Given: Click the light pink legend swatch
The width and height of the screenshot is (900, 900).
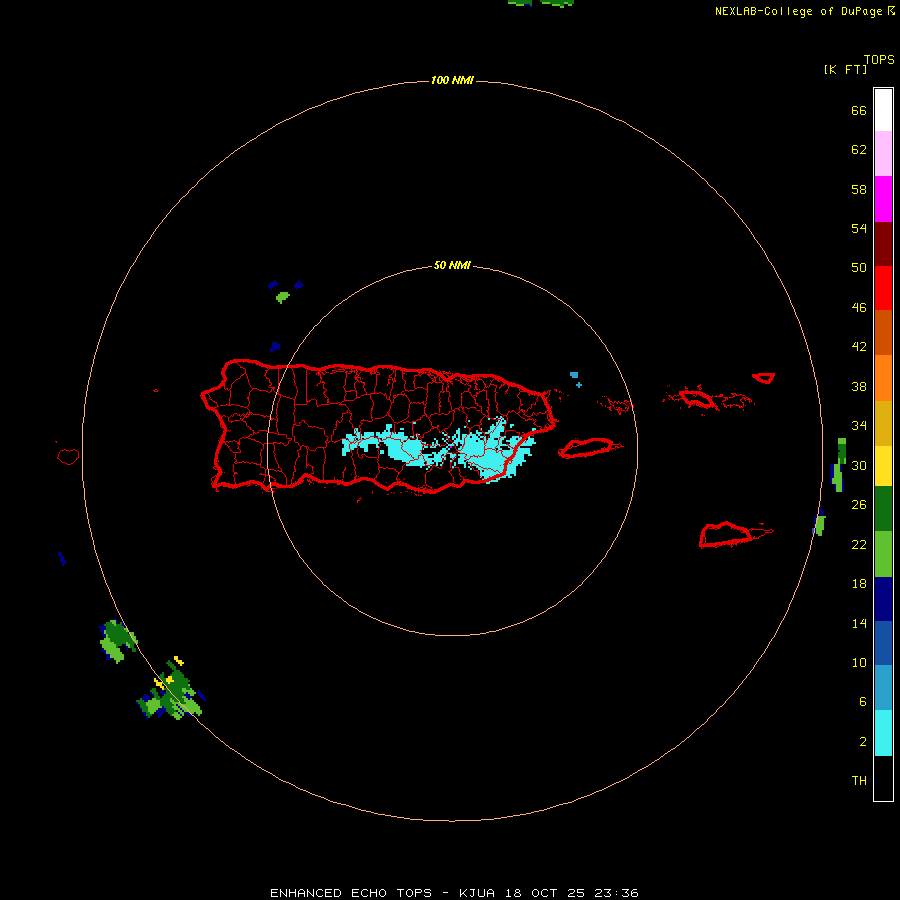Looking at the screenshot, I should click(883, 154).
